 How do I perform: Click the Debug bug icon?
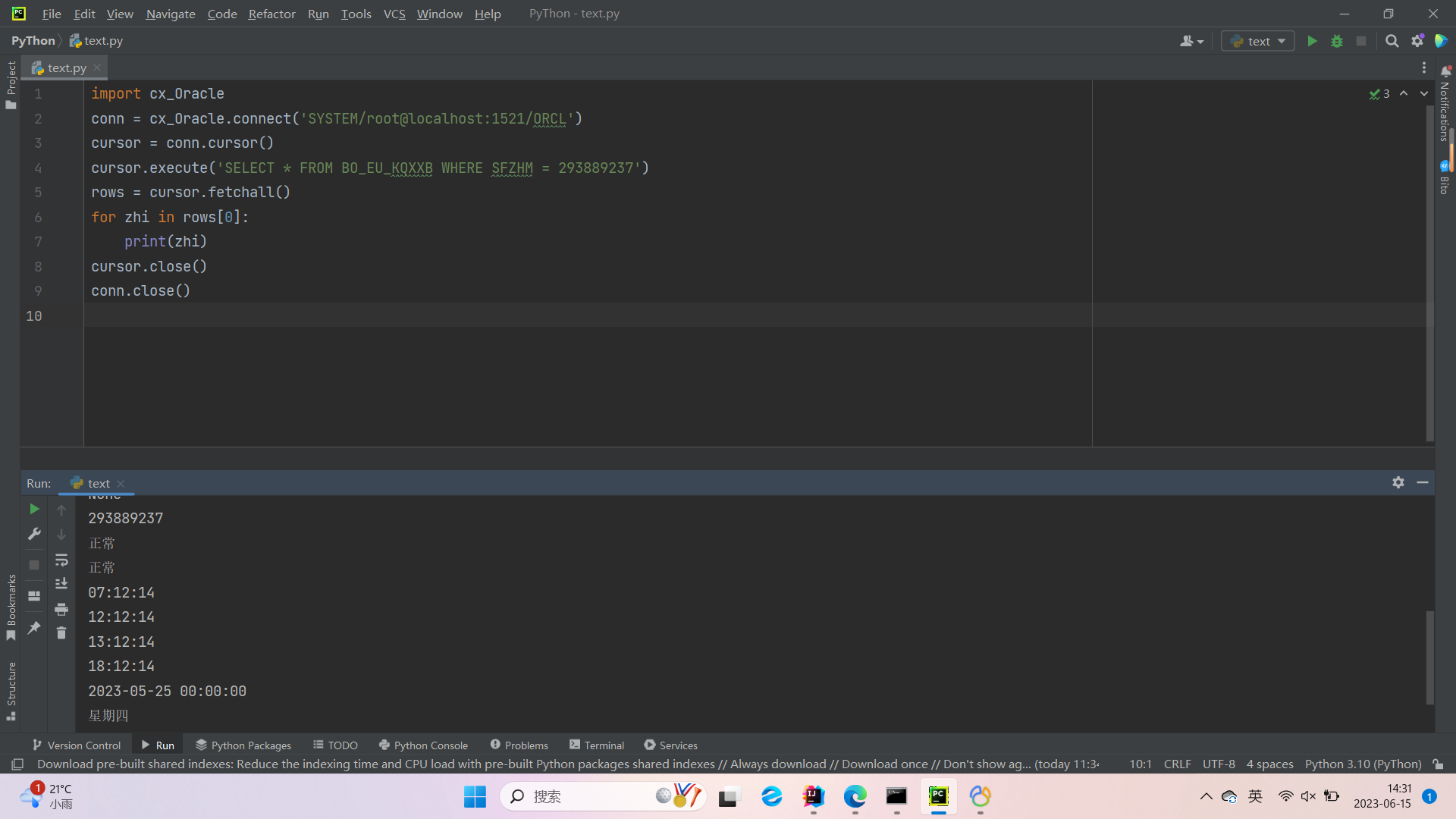(1337, 41)
